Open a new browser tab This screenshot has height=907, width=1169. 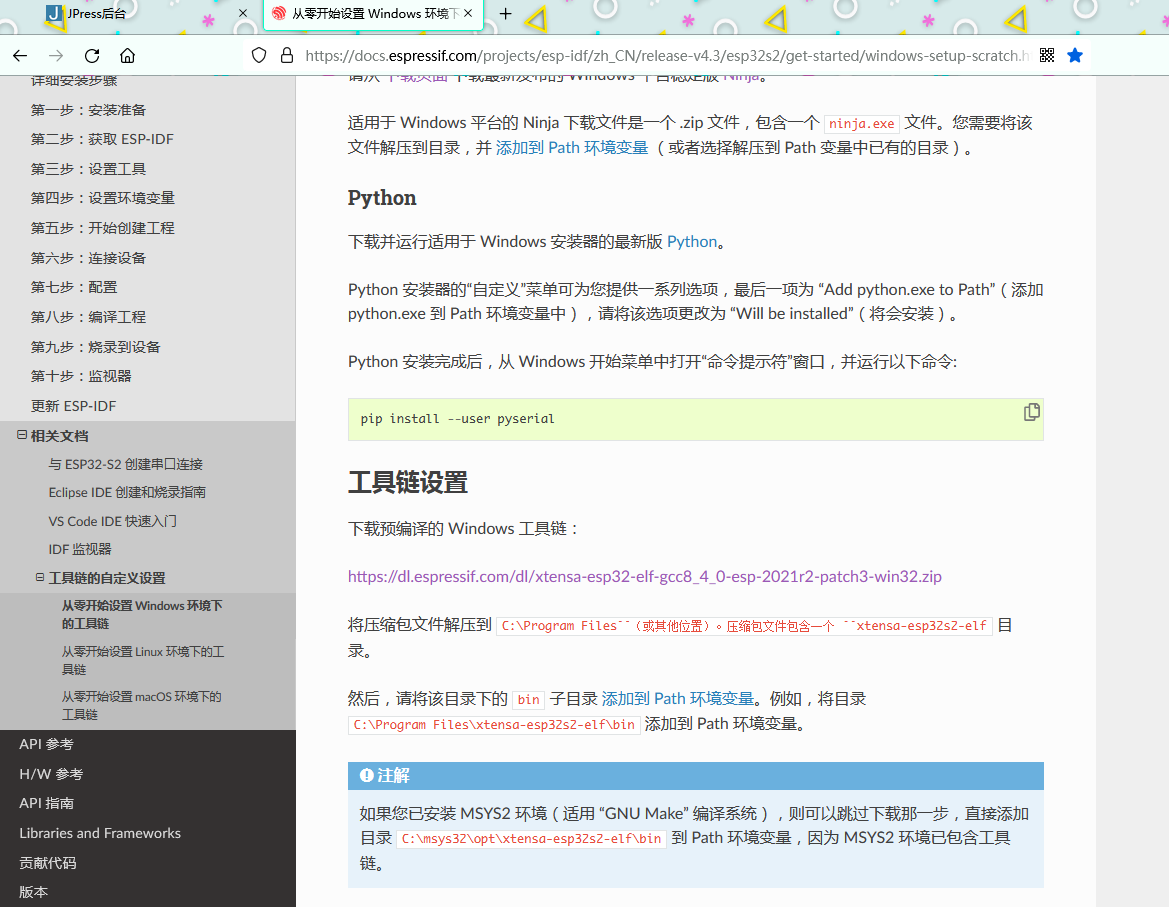coord(505,13)
